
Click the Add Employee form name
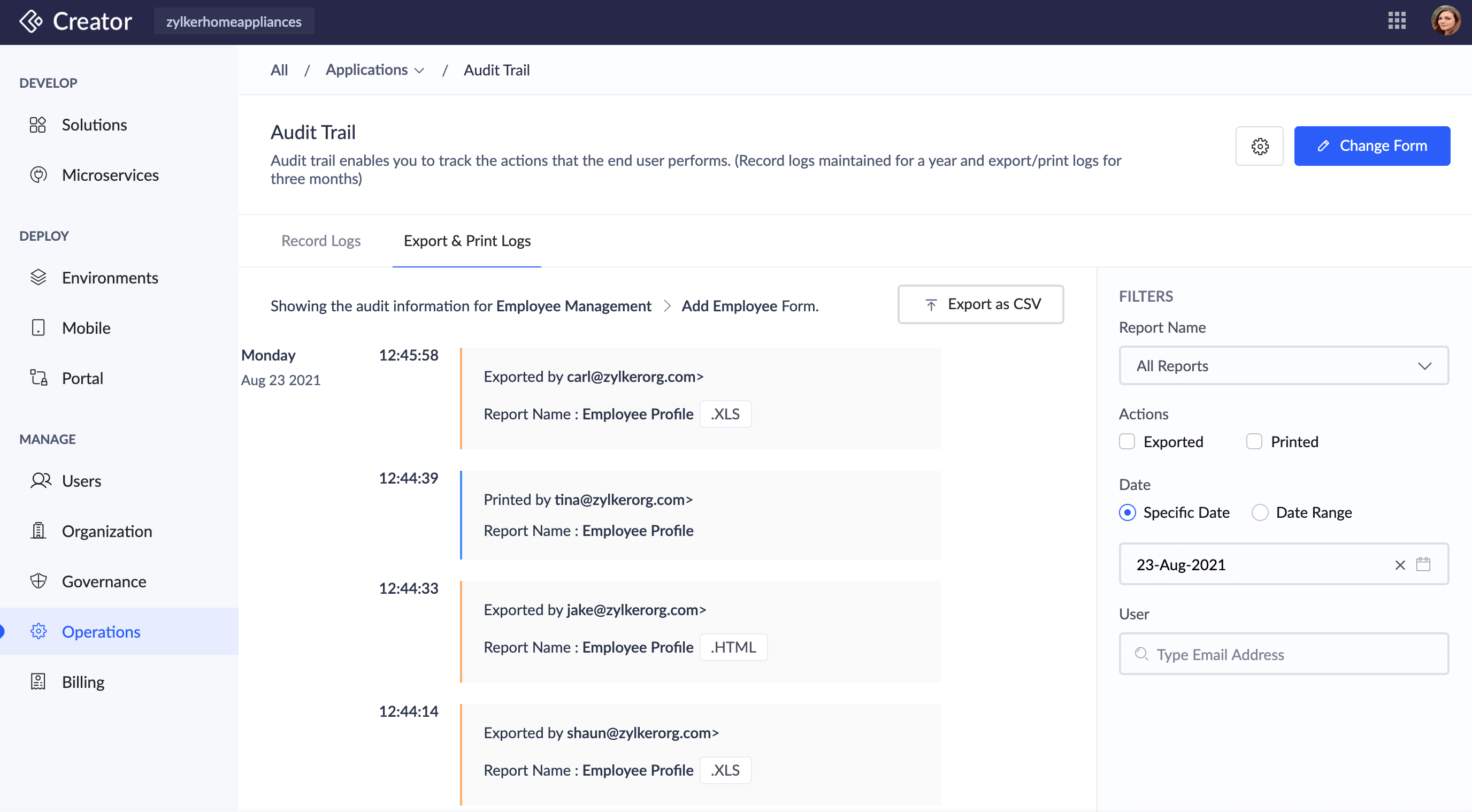730,306
